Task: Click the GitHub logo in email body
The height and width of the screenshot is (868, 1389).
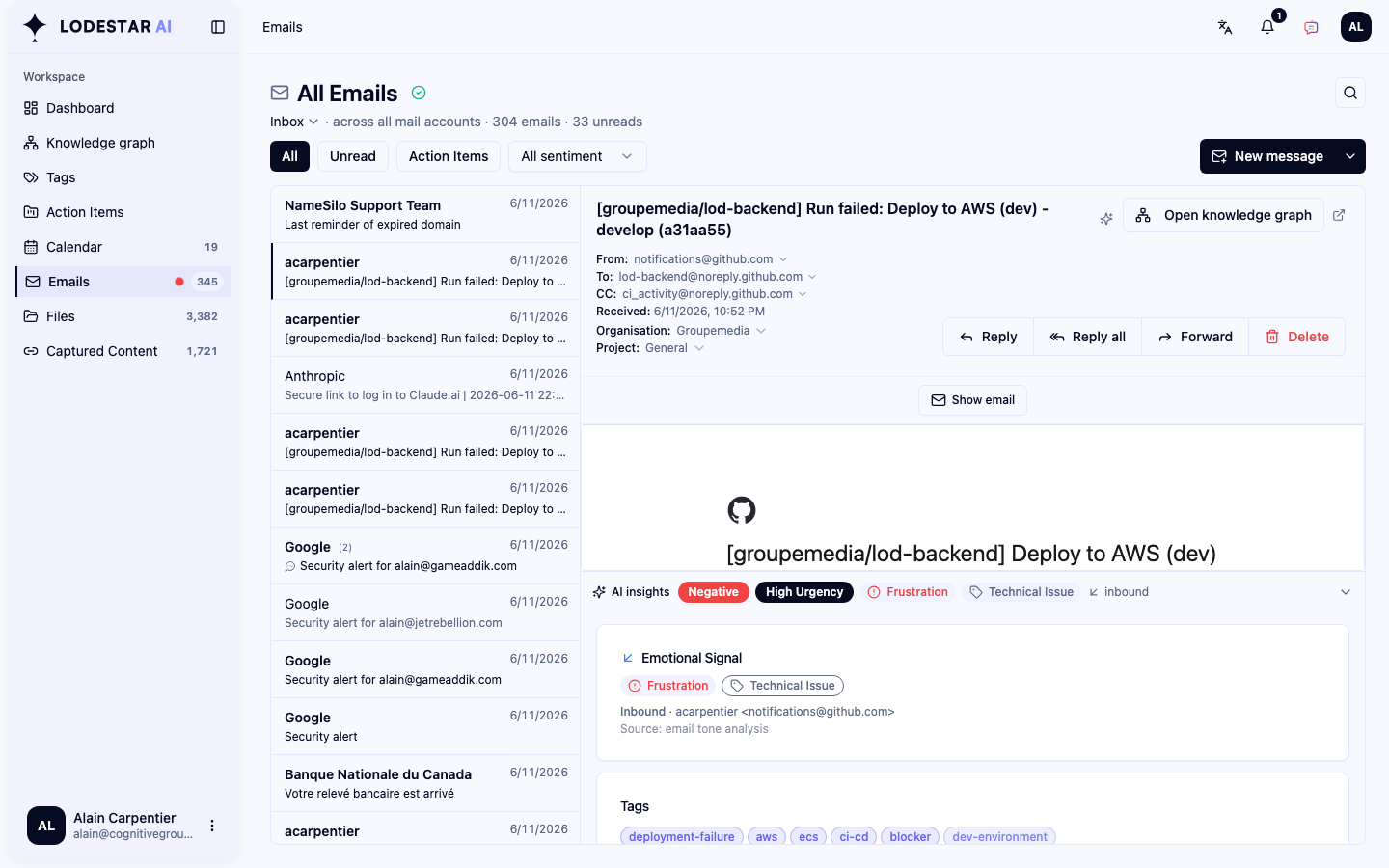Action: pos(742,510)
